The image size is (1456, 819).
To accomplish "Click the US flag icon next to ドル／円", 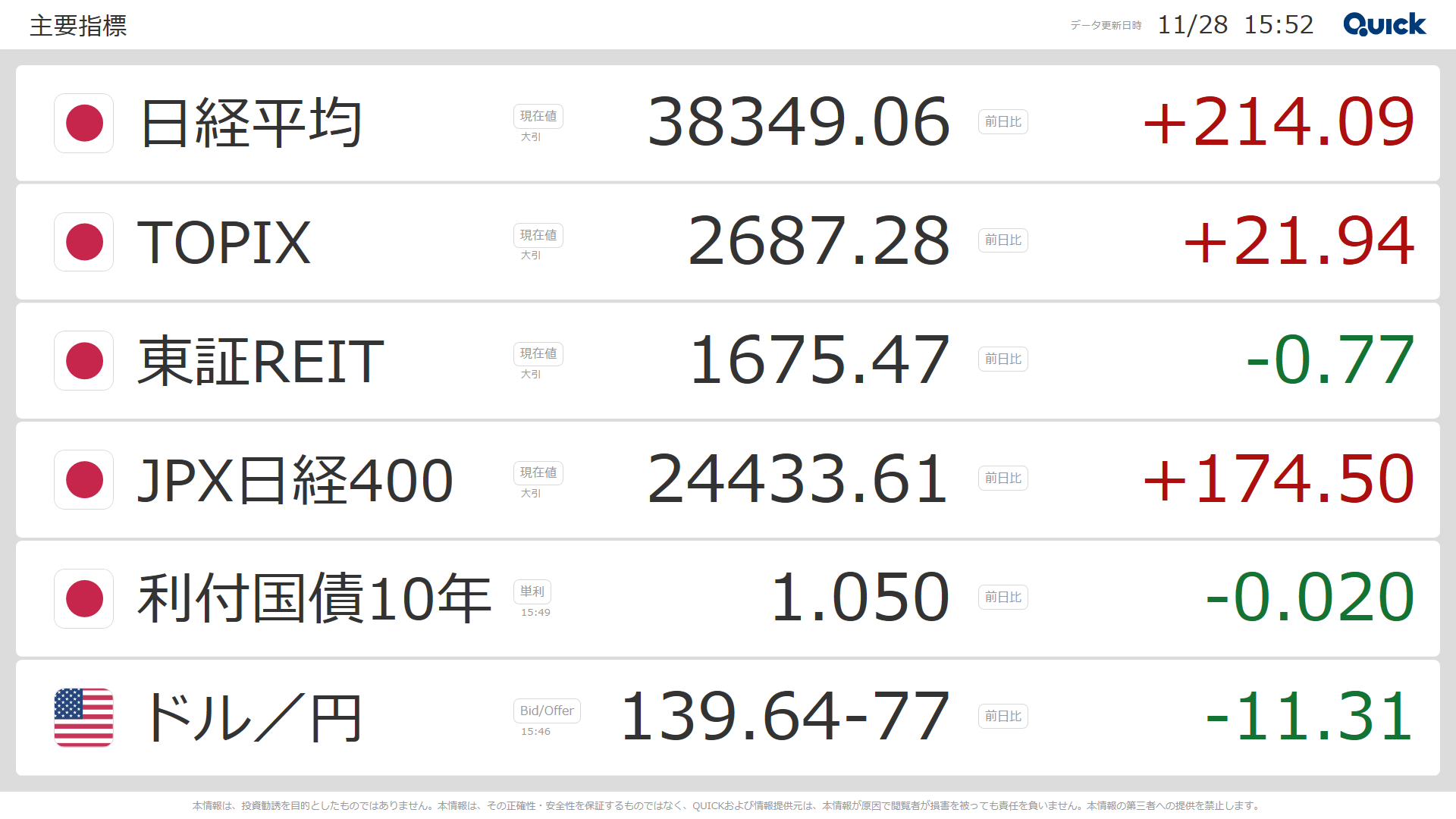I will click(x=84, y=717).
